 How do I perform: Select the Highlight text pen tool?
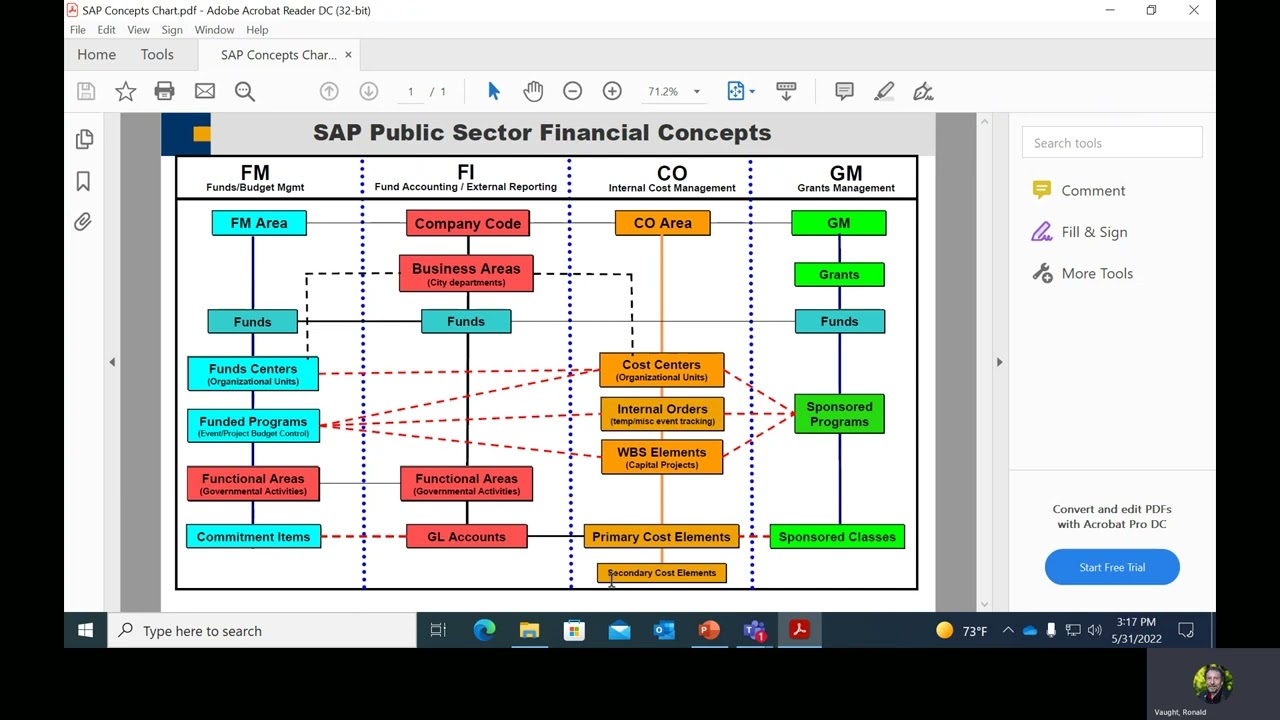click(884, 91)
